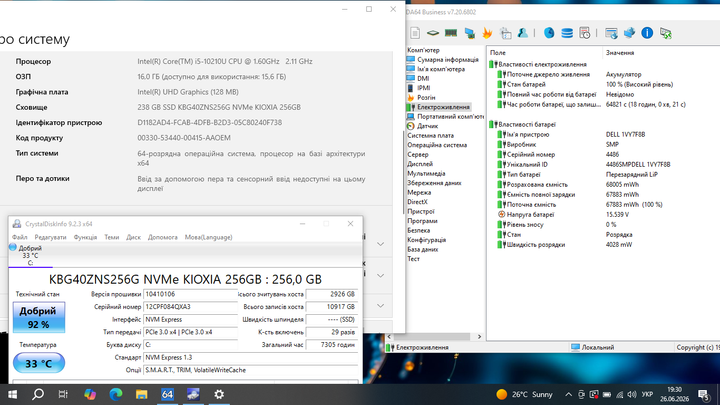
Task: Open Файл menu in CrystalDiskInfo
Action: pyautogui.click(x=20, y=237)
